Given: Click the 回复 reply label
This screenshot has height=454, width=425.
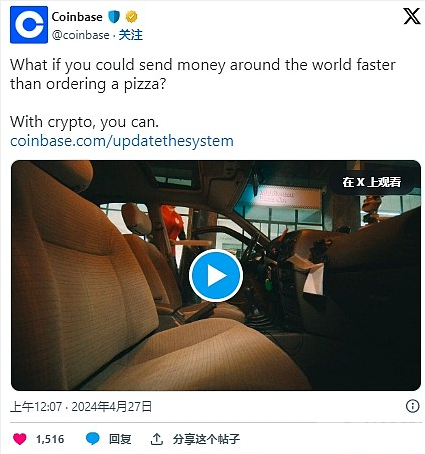Looking at the screenshot, I should 120,439.
